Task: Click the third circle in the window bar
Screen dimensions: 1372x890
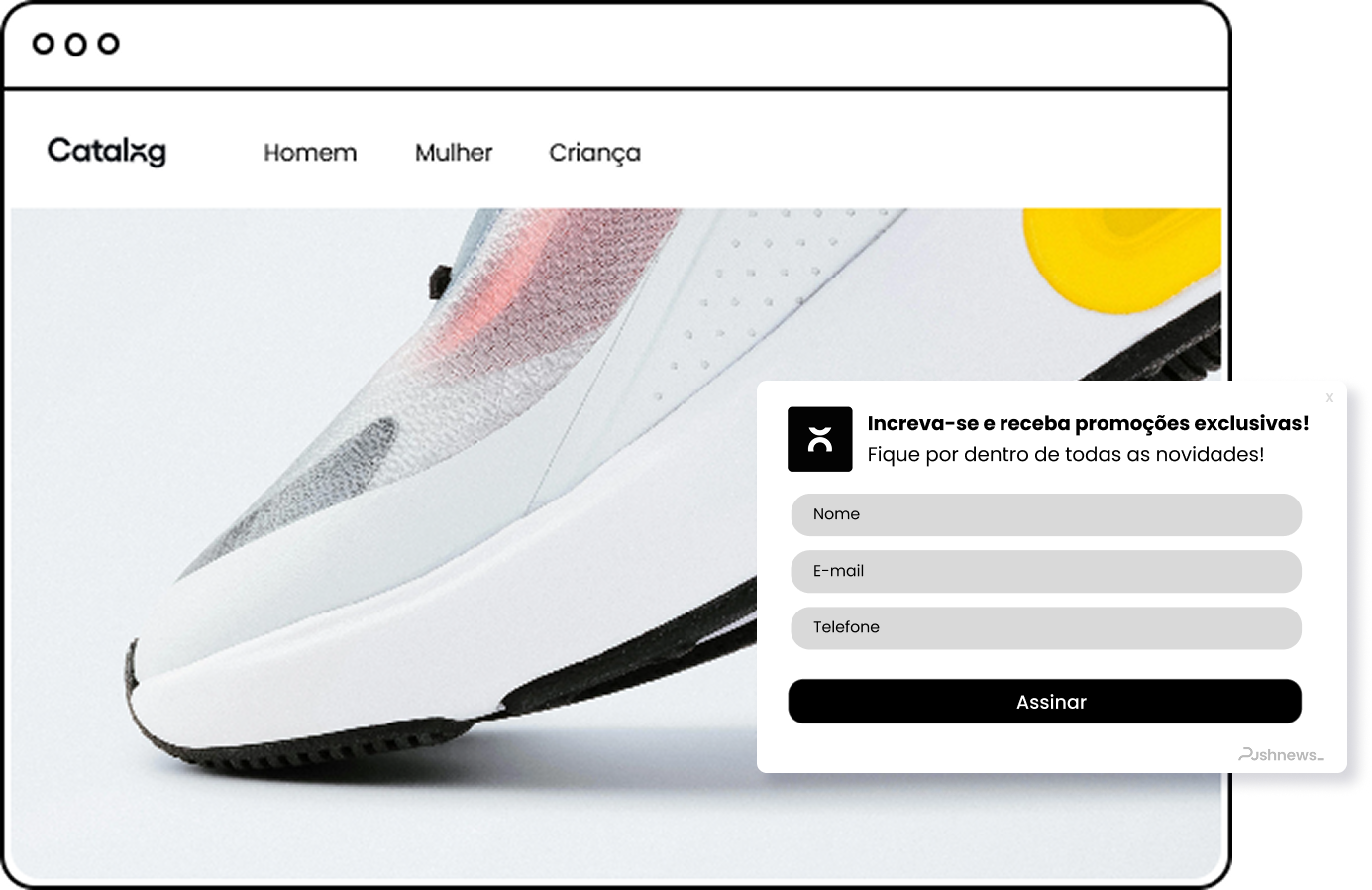Action: (109, 44)
